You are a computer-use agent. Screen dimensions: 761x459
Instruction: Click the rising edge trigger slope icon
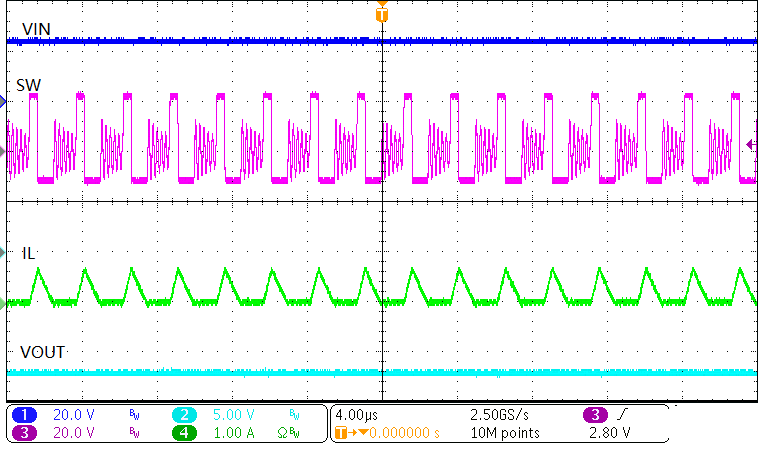pyautogui.click(x=622, y=415)
